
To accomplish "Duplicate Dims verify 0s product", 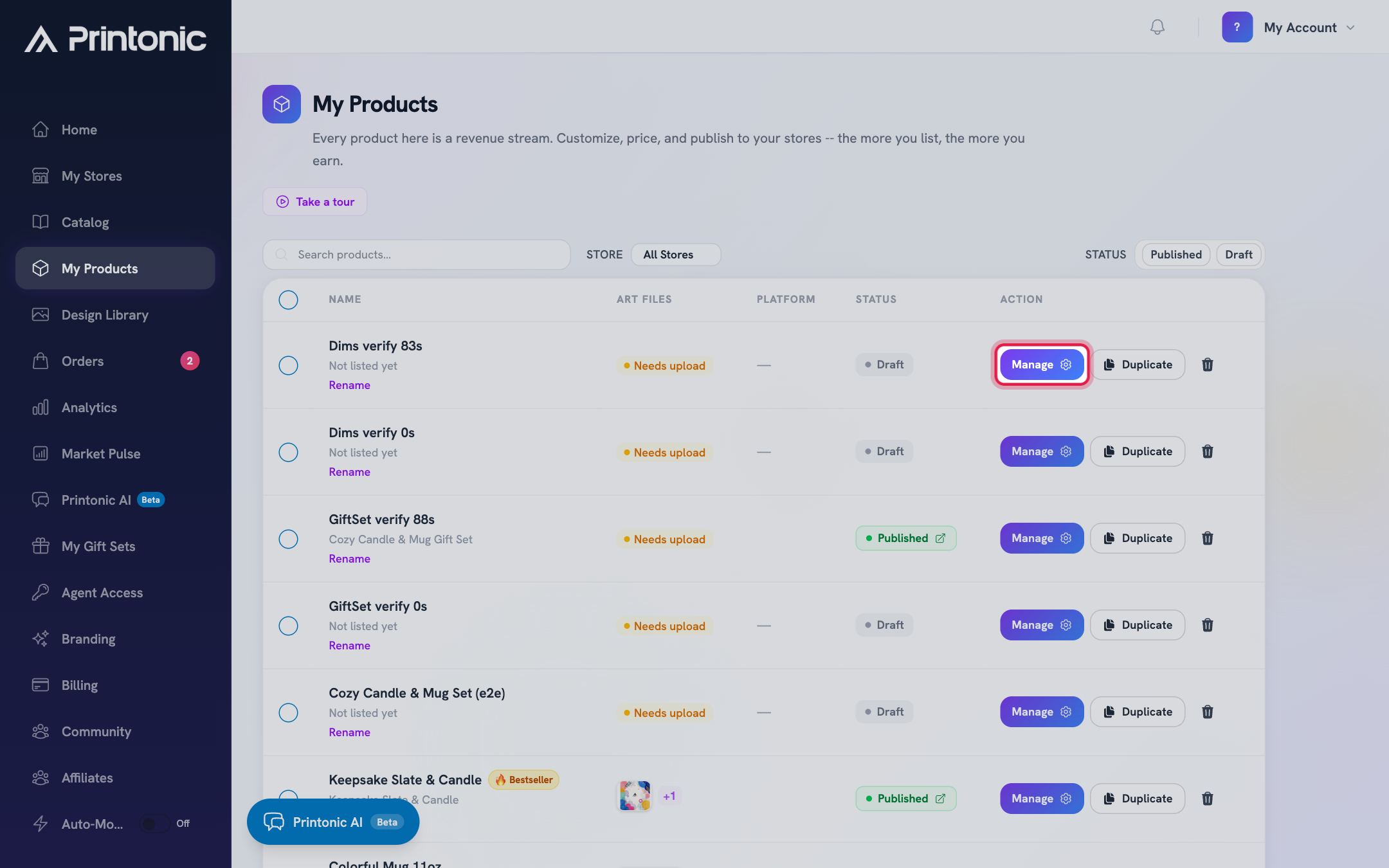I will 1138,451.
